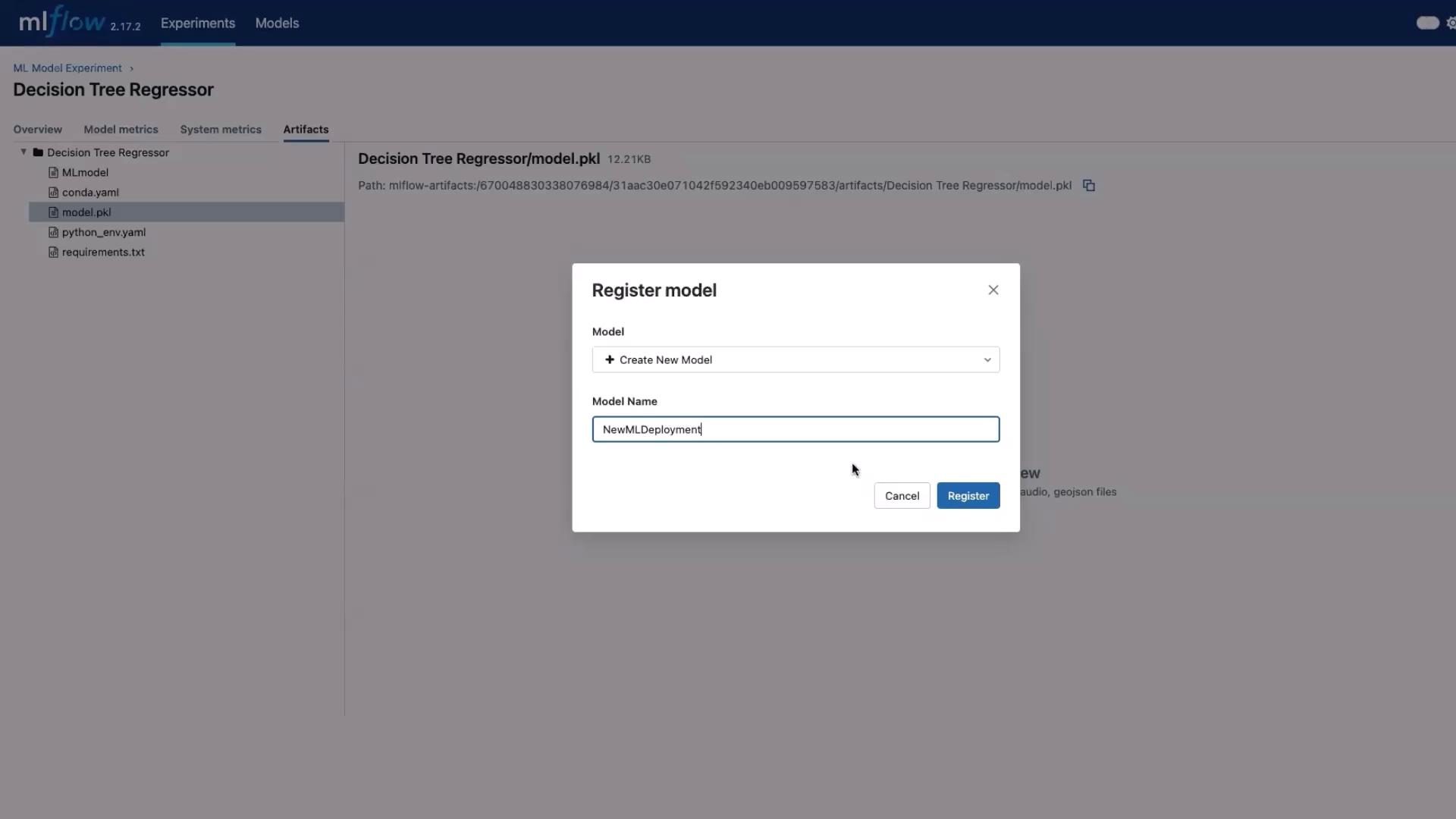Image resolution: width=1456 pixels, height=819 pixels.
Task: Click the mlflow logo
Action: point(62,22)
